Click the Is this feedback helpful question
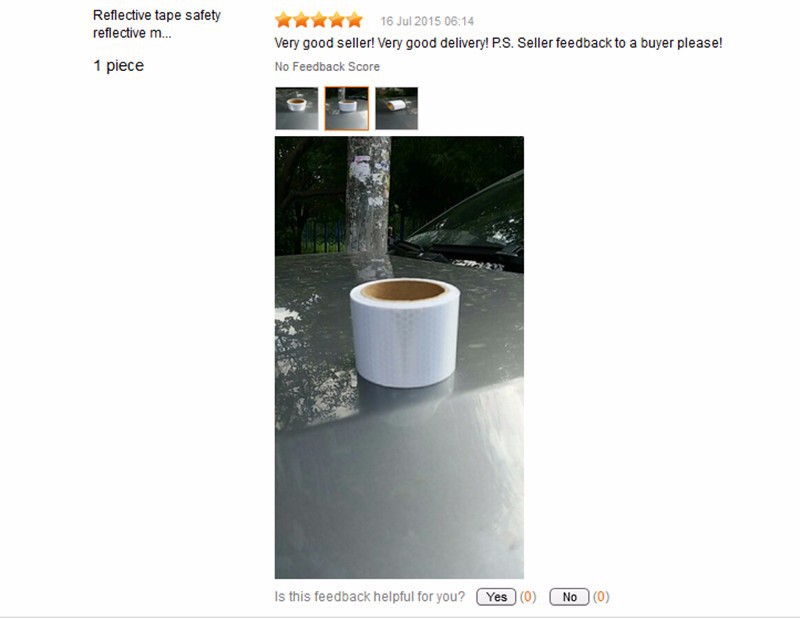 [370, 597]
